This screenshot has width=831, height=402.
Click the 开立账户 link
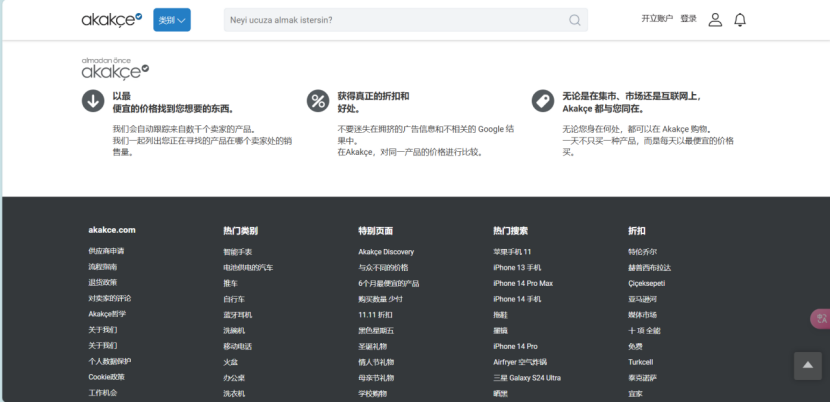coord(657,19)
